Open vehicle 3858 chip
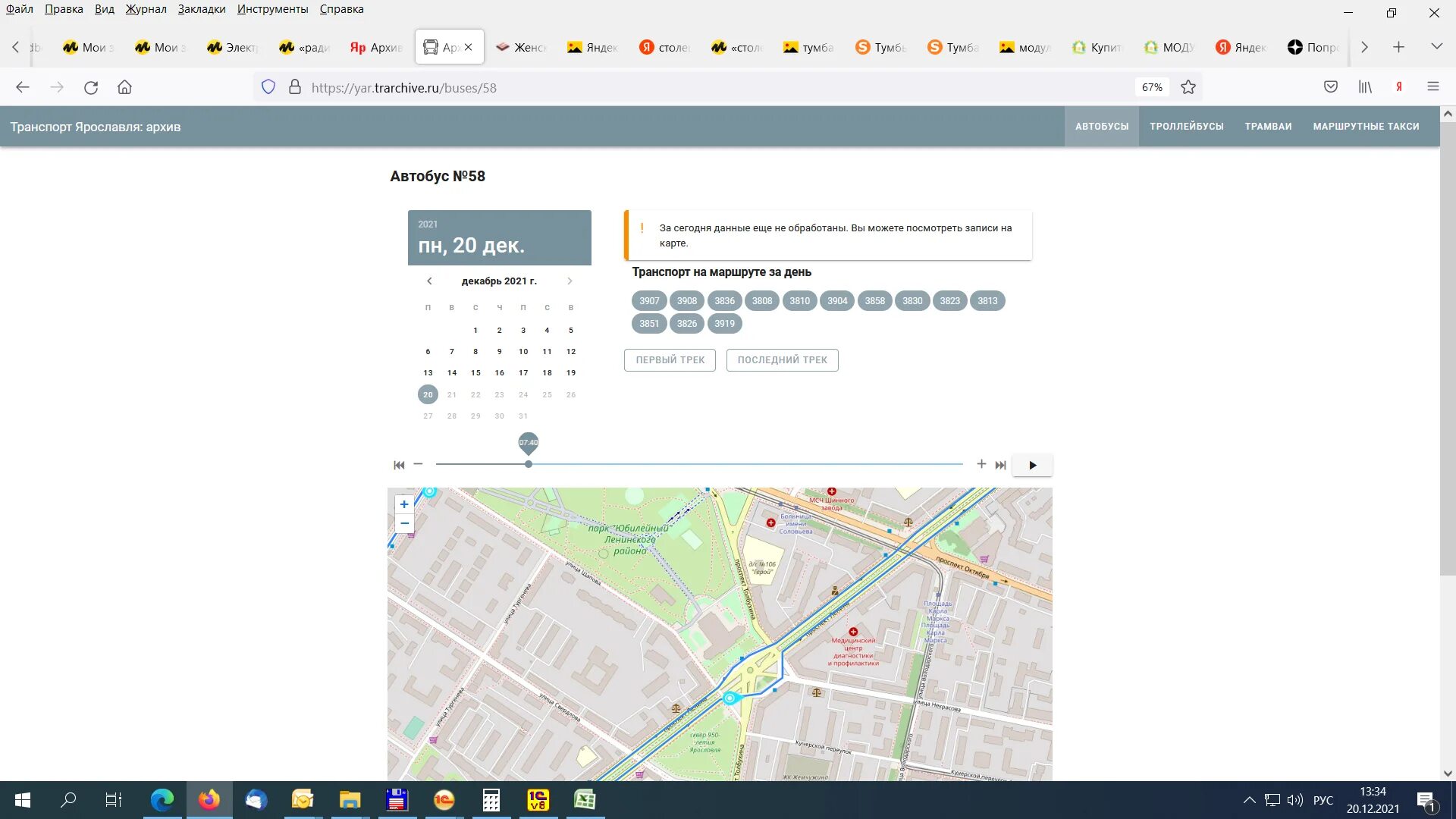 coord(874,301)
